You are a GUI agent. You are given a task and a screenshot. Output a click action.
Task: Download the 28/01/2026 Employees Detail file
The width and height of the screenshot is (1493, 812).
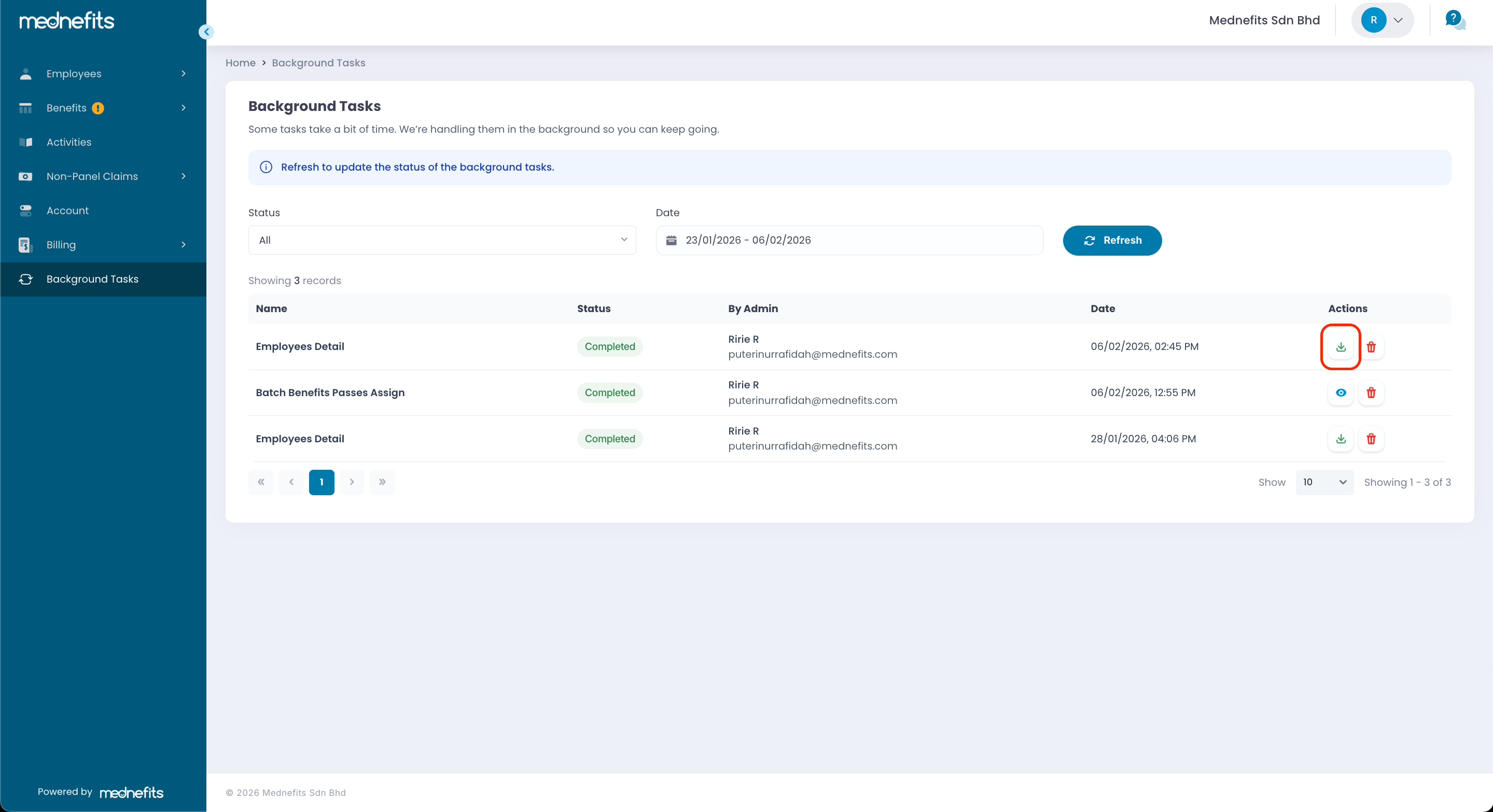pyautogui.click(x=1340, y=439)
